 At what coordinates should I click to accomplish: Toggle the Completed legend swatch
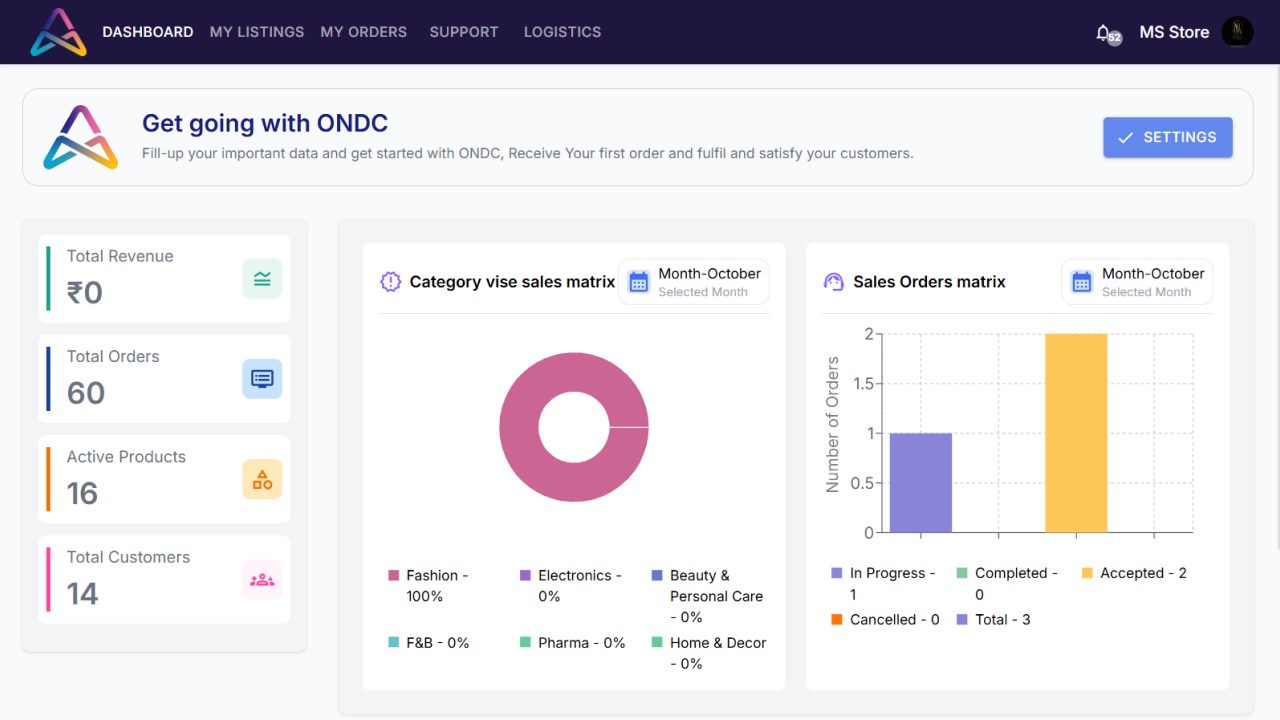point(962,573)
